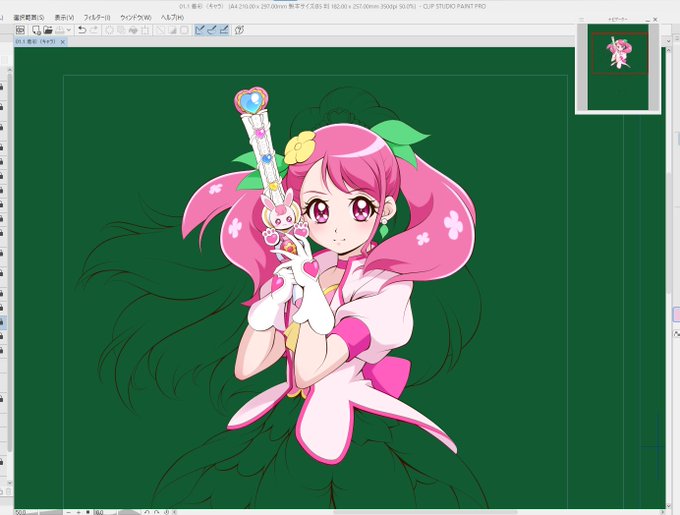Click the Invert Selected Area icon
The width and height of the screenshot is (680, 515).
coord(172,30)
